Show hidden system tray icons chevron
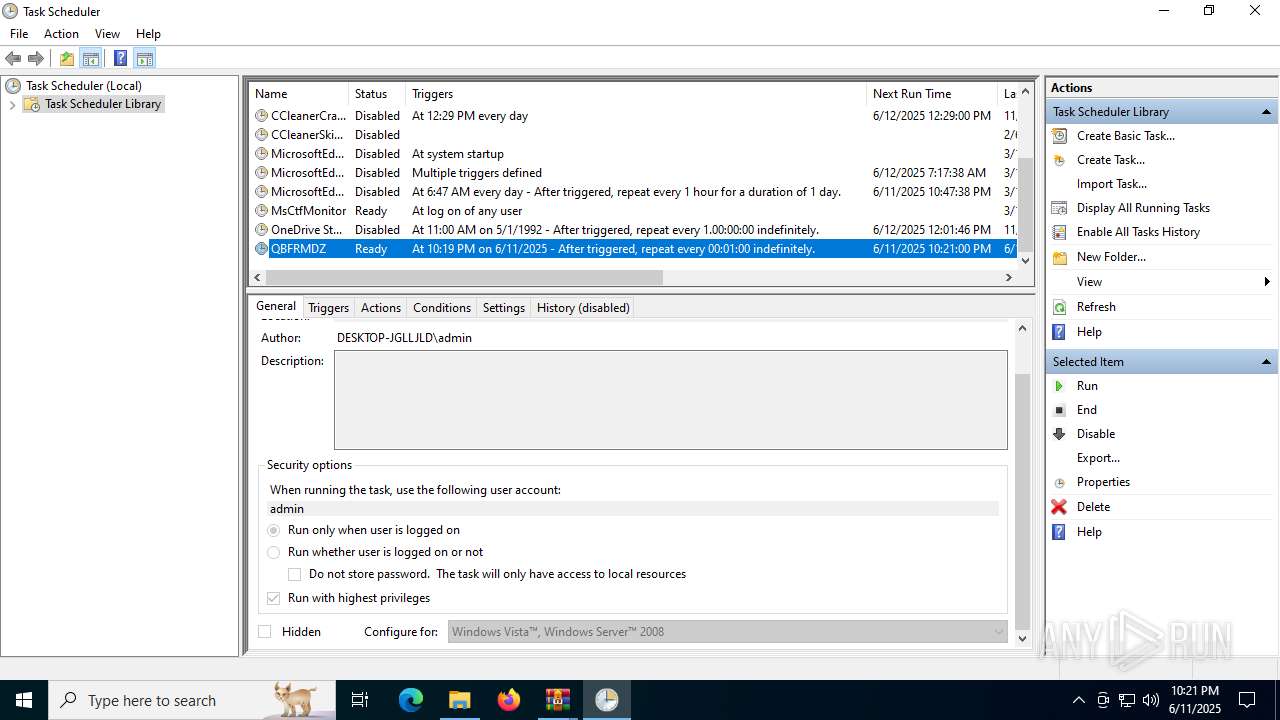 (x=1078, y=700)
